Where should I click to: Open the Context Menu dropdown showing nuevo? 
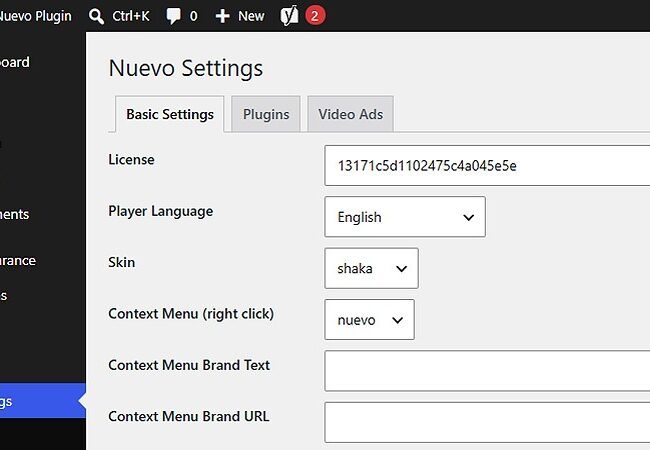pyautogui.click(x=369, y=319)
